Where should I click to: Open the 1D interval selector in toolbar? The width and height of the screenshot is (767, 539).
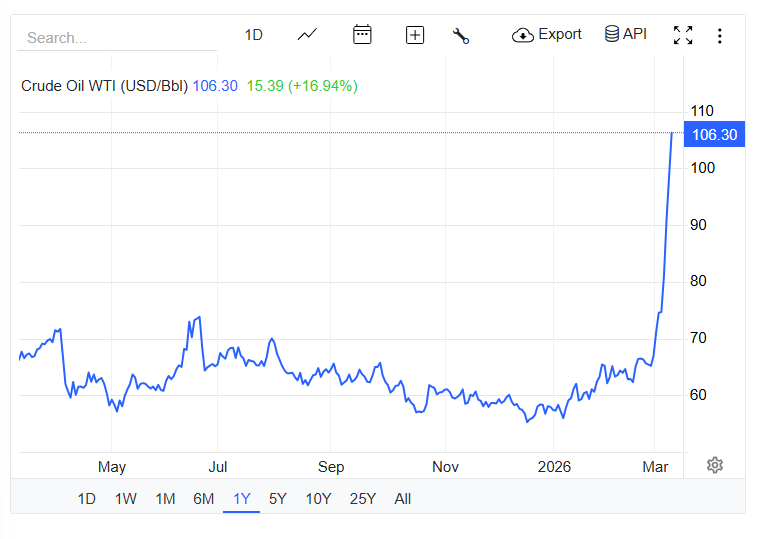click(x=253, y=35)
